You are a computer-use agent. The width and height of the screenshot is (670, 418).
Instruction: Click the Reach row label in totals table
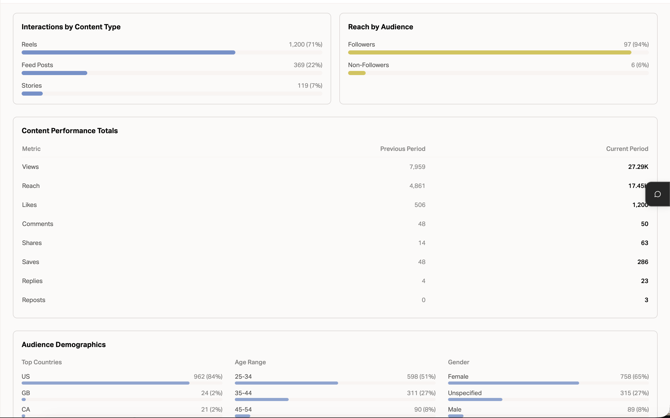click(x=31, y=186)
